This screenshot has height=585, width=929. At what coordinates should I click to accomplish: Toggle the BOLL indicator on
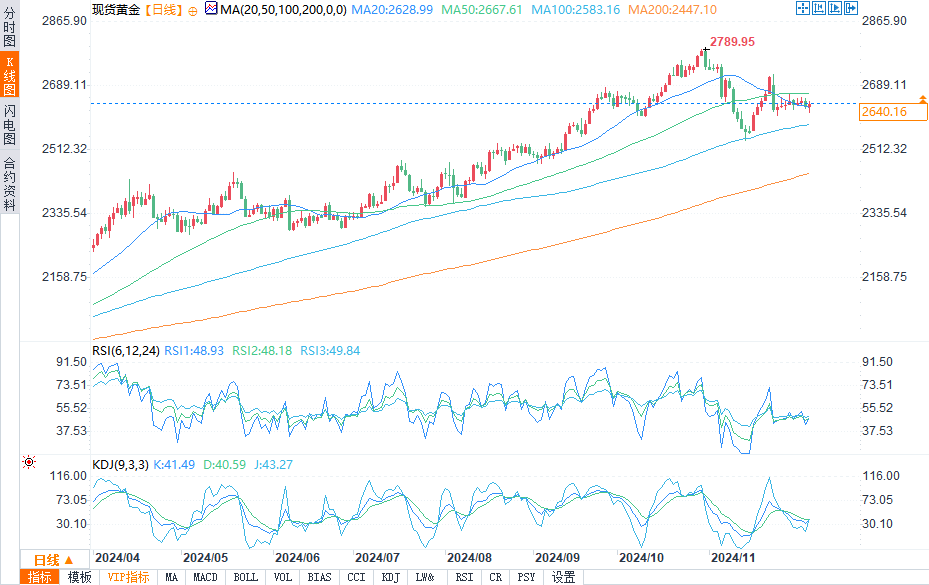click(x=245, y=577)
